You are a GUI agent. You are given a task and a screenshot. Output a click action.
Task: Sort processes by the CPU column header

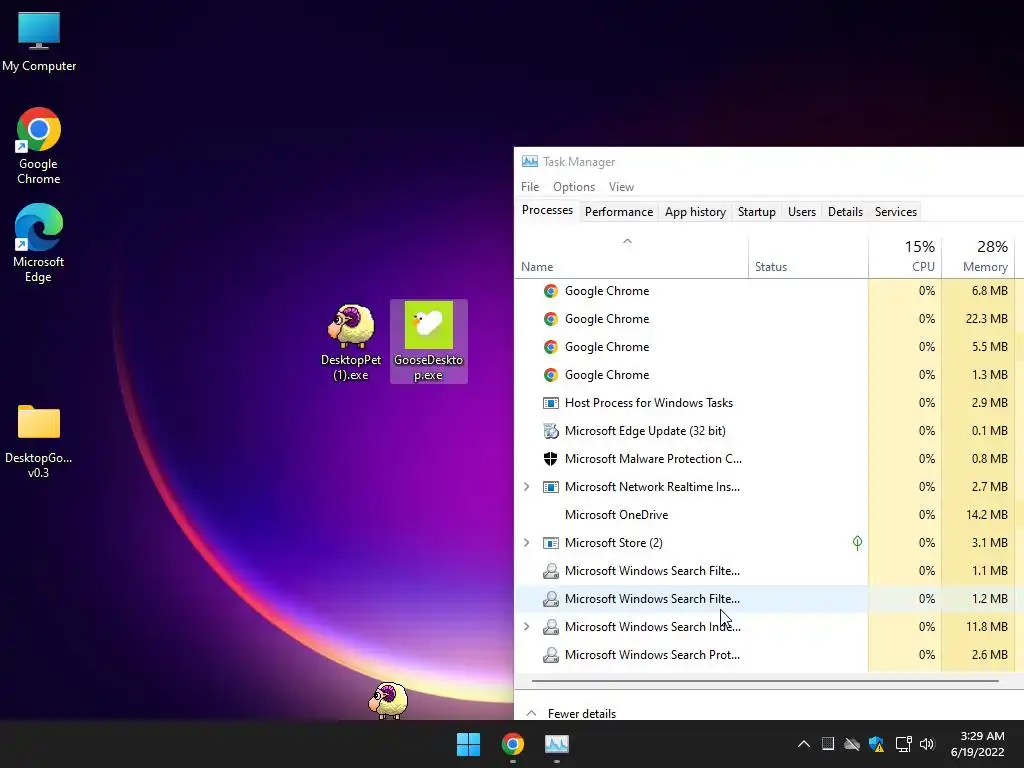pos(905,256)
